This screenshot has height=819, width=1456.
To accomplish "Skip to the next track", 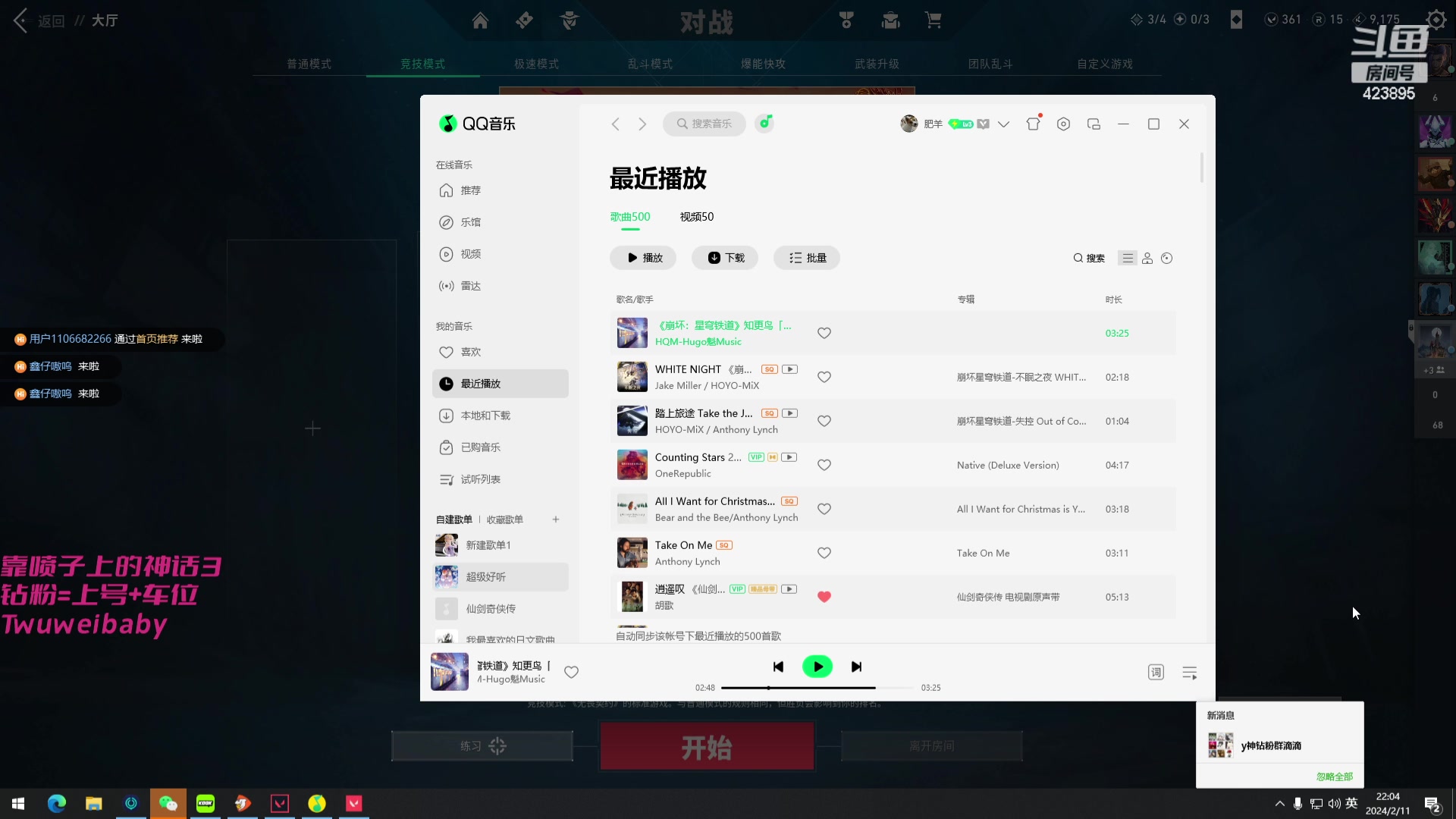I will tap(857, 667).
